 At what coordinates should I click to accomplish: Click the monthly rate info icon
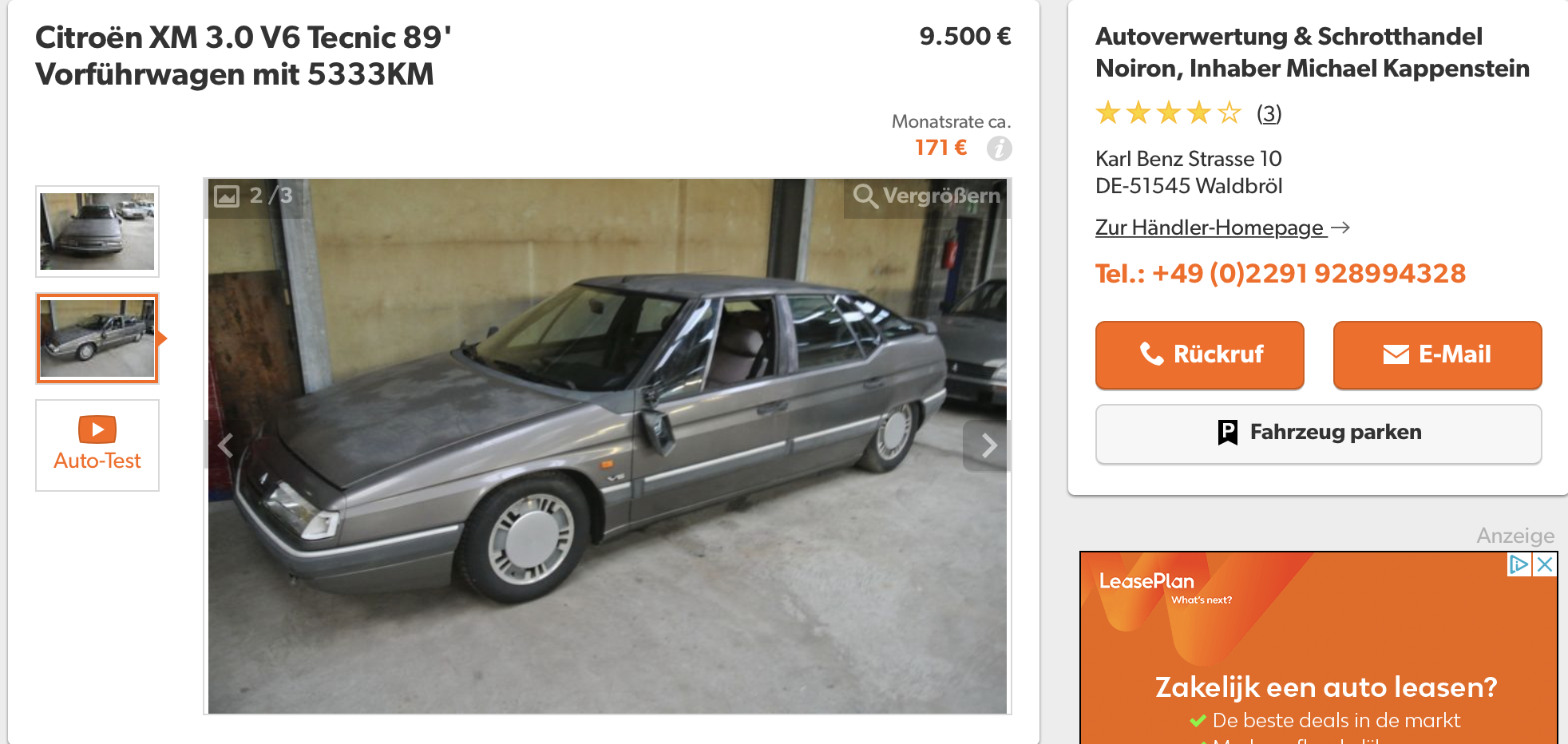pos(999,148)
